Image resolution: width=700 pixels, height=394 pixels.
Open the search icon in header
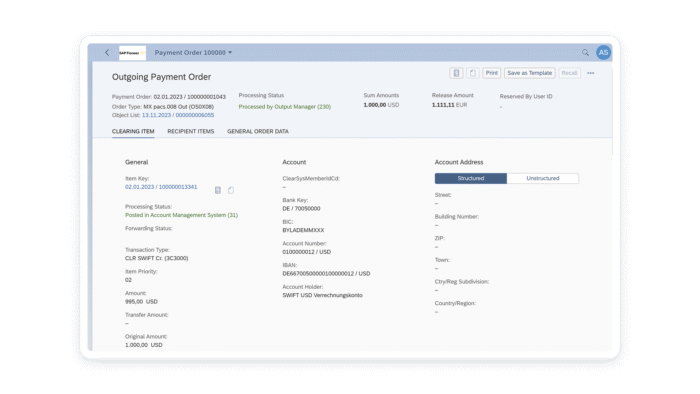pos(585,53)
